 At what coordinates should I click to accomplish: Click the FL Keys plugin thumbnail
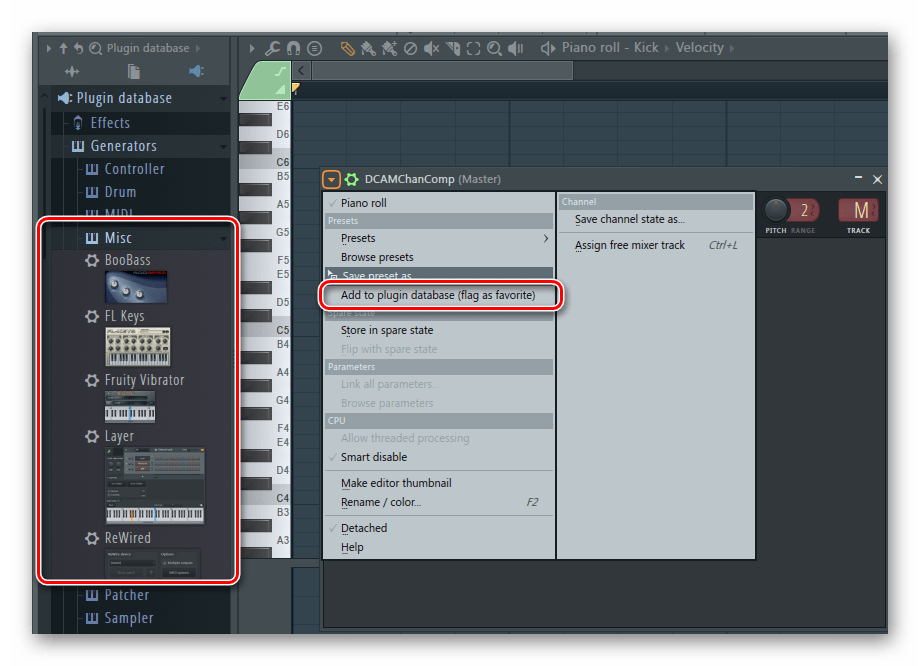tap(137, 346)
